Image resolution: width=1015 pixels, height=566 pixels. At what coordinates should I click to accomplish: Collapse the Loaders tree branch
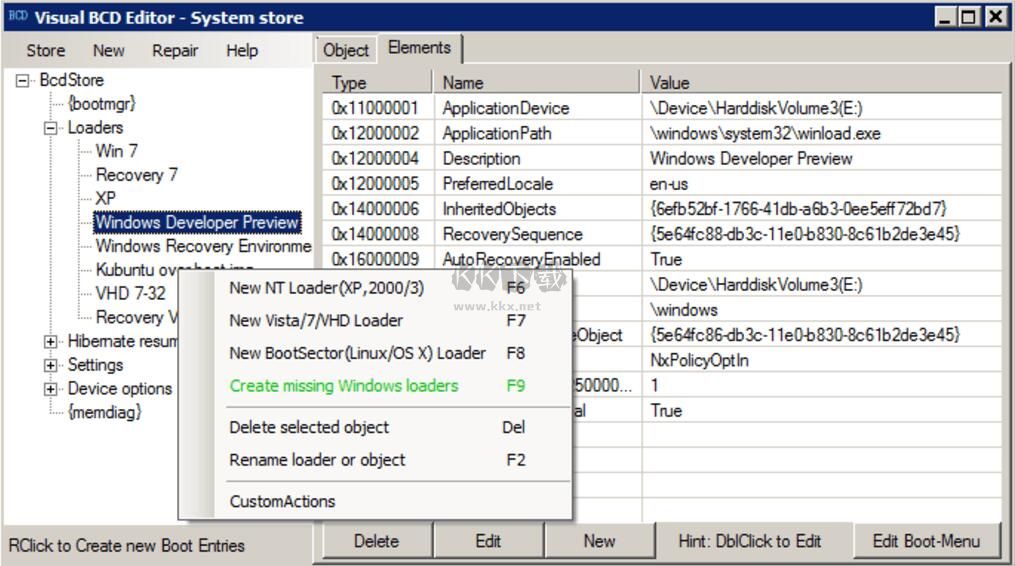(x=51, y=128)
